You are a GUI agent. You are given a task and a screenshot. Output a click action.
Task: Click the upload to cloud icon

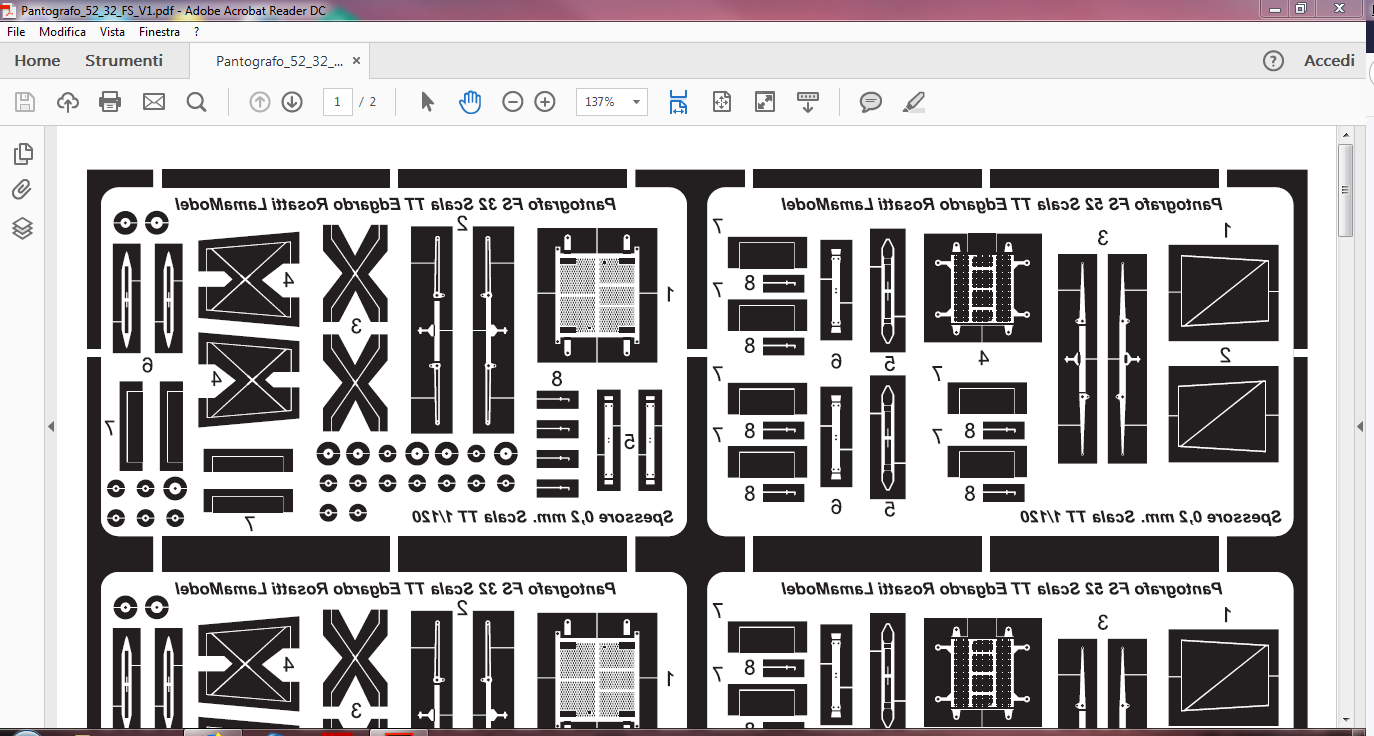click(x=68, y=102)
